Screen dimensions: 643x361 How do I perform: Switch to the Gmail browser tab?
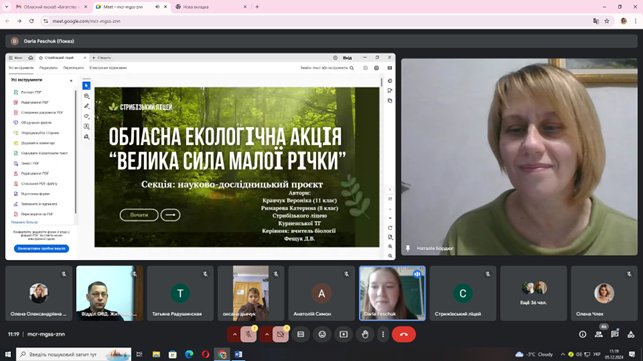click(51, 7)
